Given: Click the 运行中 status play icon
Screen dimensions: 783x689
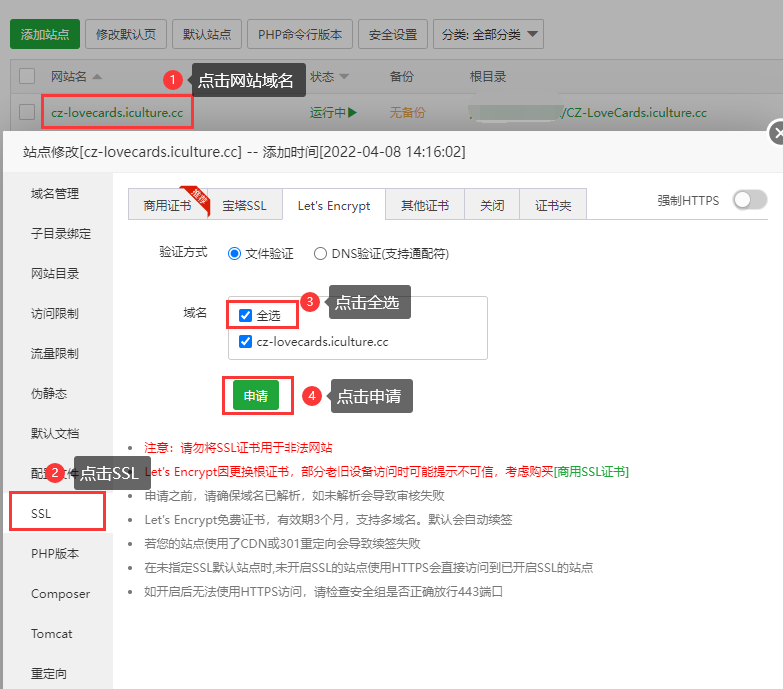Looking at the screenshot, I should (353, 112).
